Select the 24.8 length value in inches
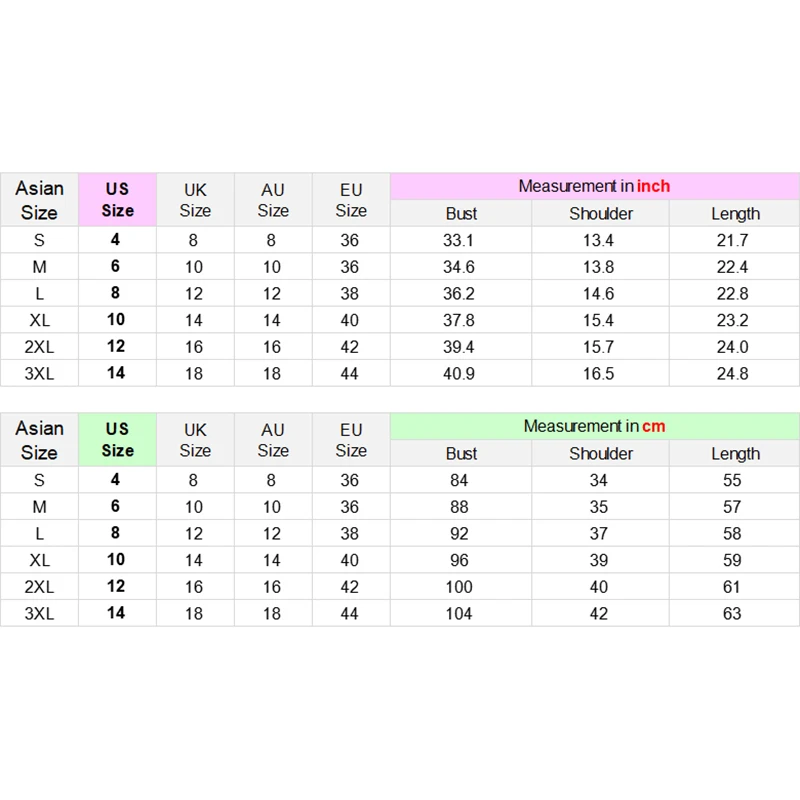The height and width of the screenshot is (800, 800). (x=733, y=374)
